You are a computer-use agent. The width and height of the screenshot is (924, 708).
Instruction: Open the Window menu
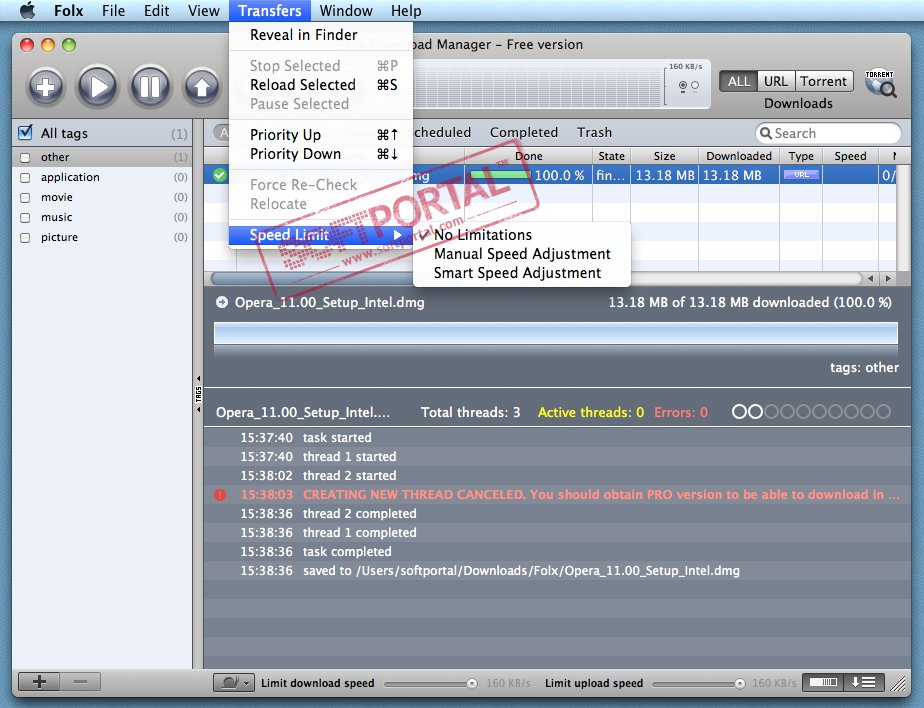(x=346, y=11)
